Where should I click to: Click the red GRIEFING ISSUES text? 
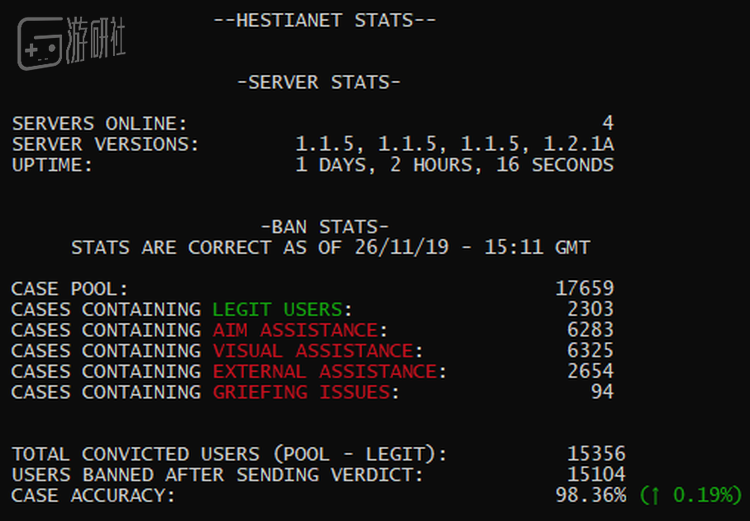coord(300,392)
